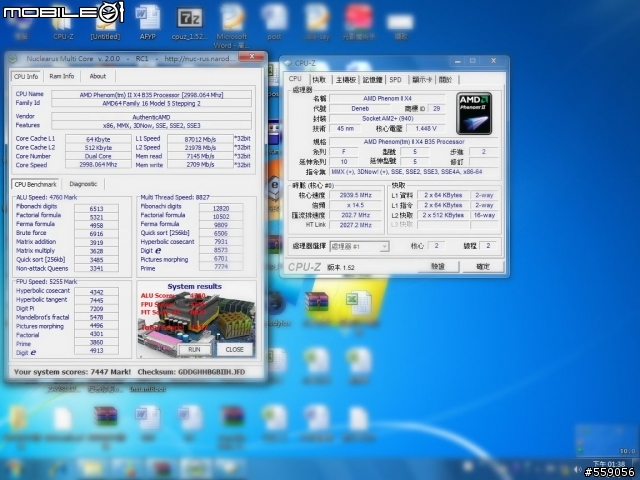
Task: Click the RUN button in Nuclearus
Action: click(194, 350)
